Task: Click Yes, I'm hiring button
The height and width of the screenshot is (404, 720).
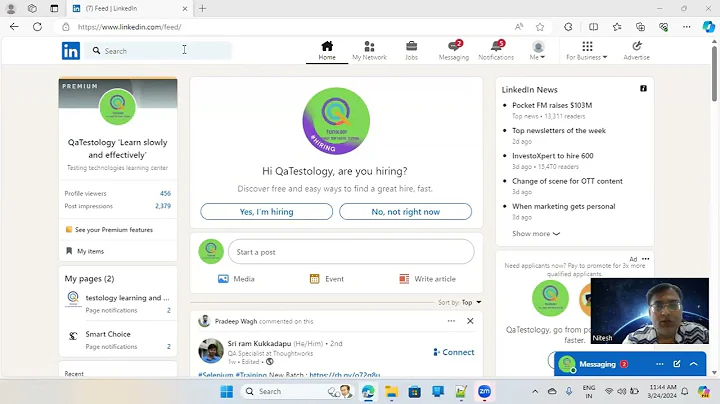Action: 266,212
